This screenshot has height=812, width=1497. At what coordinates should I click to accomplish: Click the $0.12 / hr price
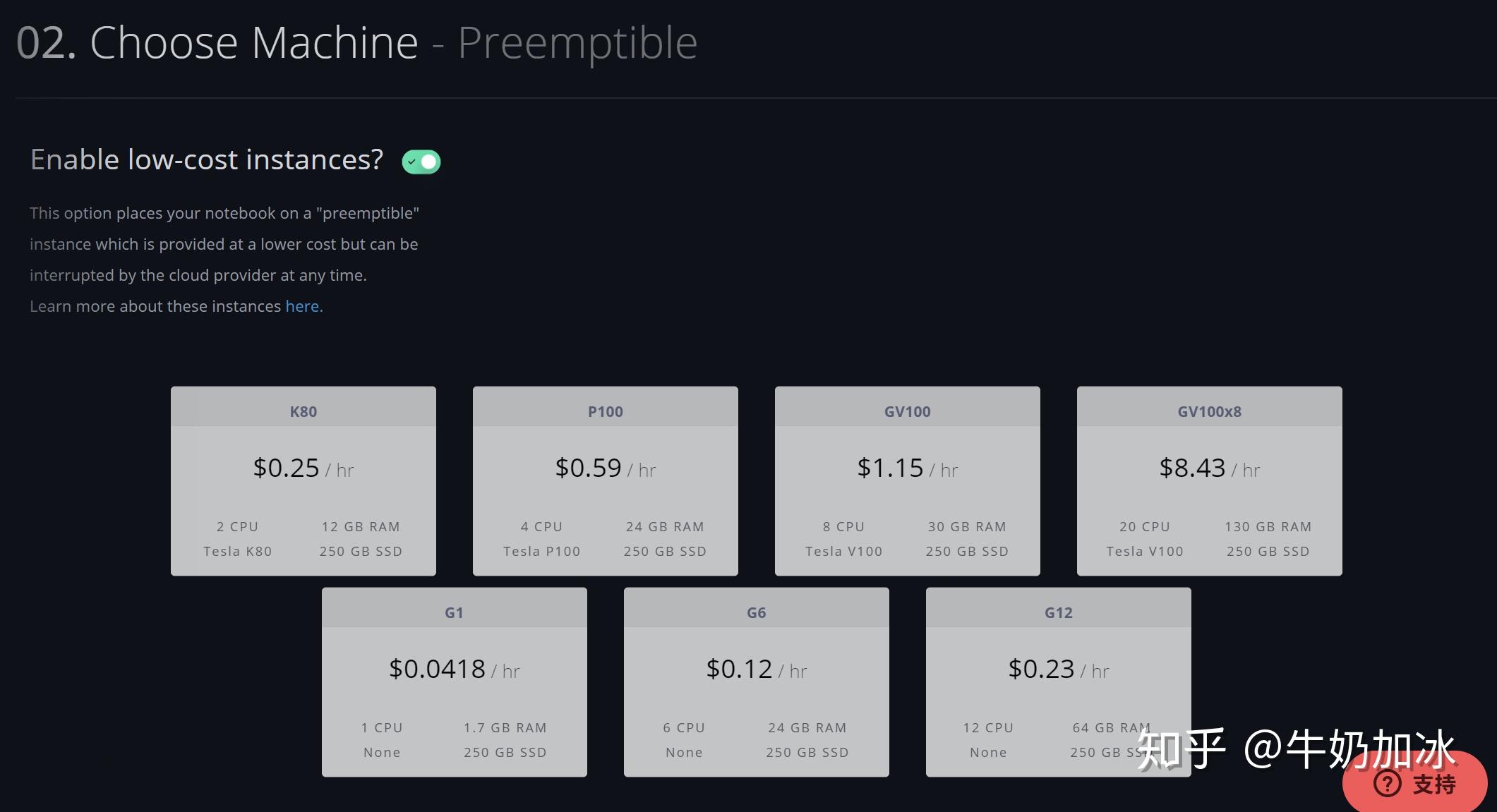click(x=756, y=669)
